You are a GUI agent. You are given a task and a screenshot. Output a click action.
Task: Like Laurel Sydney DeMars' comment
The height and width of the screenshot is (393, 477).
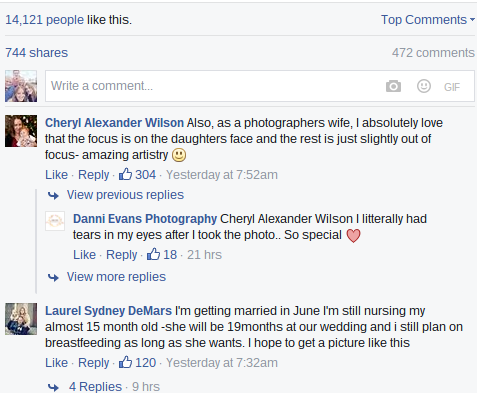tap(56, 363)
